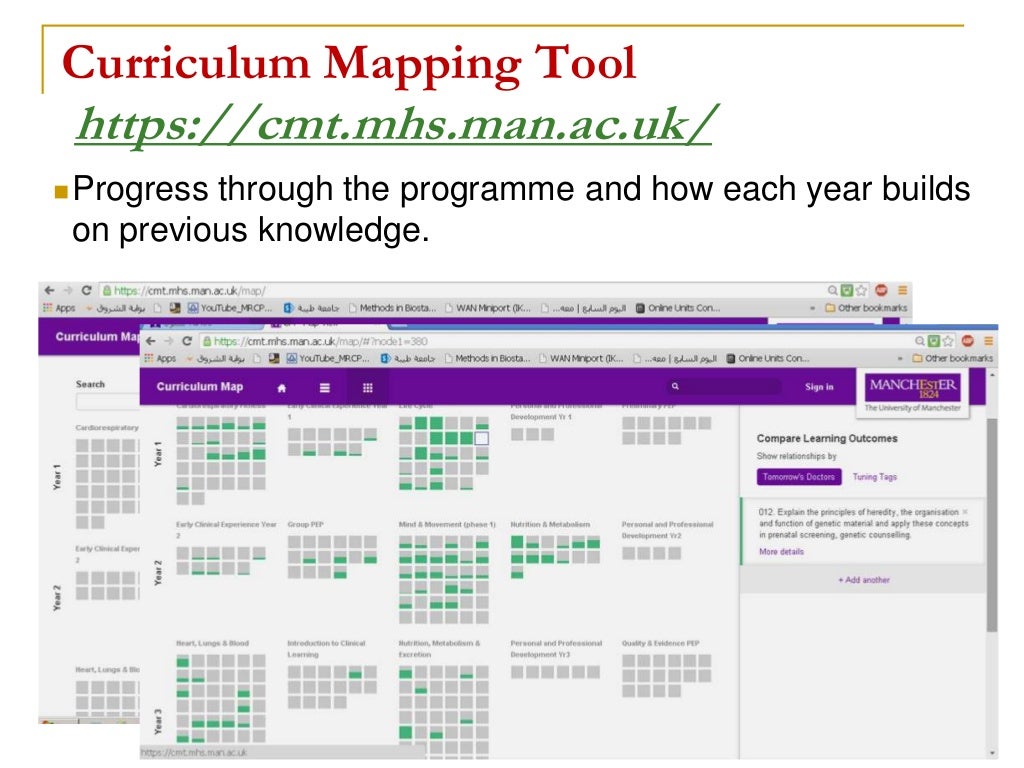Select Tuning Tags relationship option
The height and width of the screenshot is (768, 1024).
tap(874, 477)
